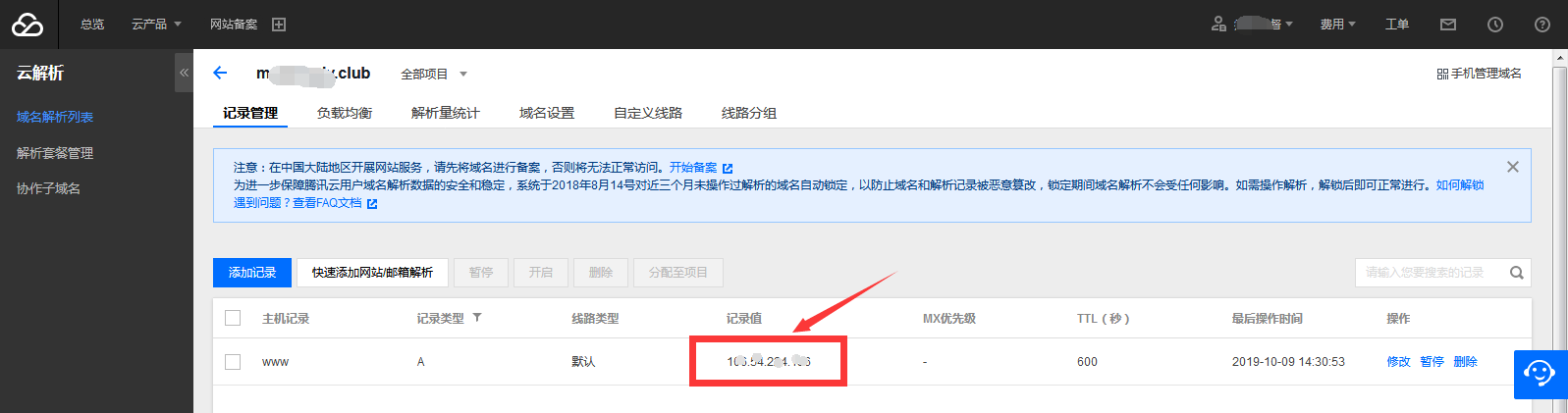Click the 删除 toolbar button
1568x413 pixels.
[601, 273]
